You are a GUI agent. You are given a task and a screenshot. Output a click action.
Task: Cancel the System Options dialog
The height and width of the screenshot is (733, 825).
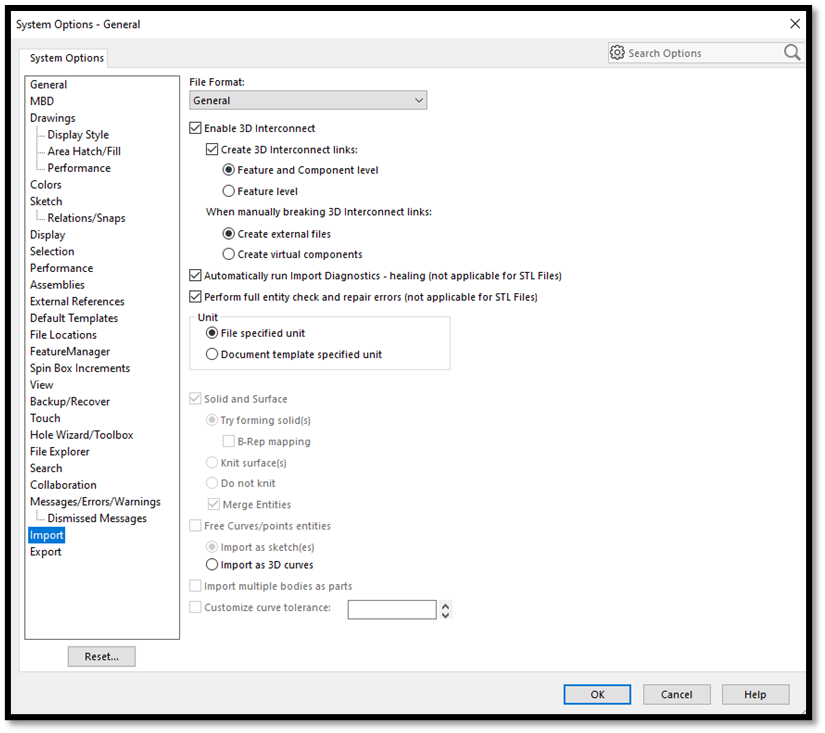tap(676, 694)
